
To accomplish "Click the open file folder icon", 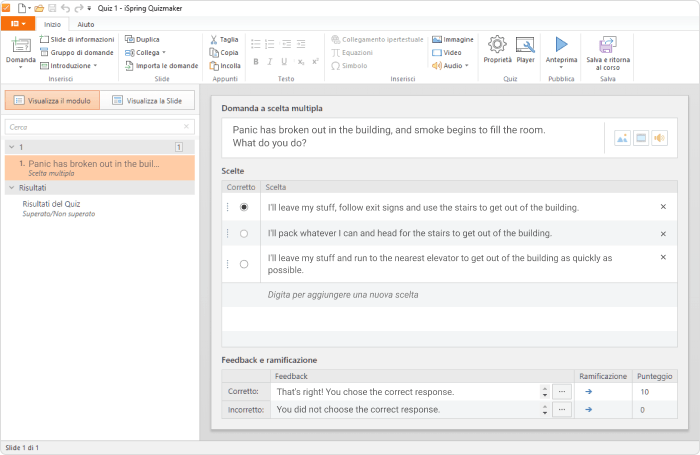I will (x=39, y=8).
